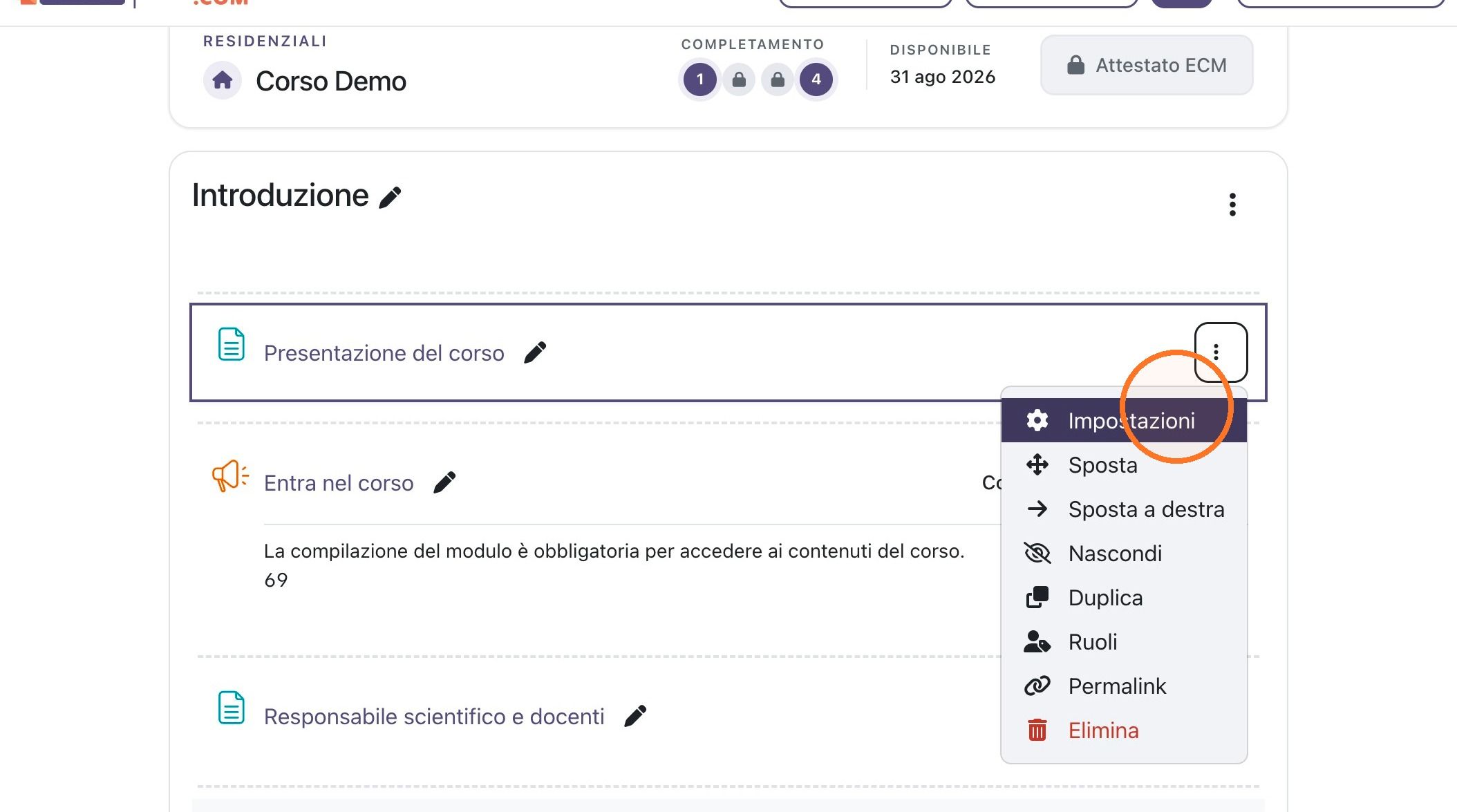Open the Presentazione del corso link
The height and width of the screenshot is (812, 1457).
[384, 353]
